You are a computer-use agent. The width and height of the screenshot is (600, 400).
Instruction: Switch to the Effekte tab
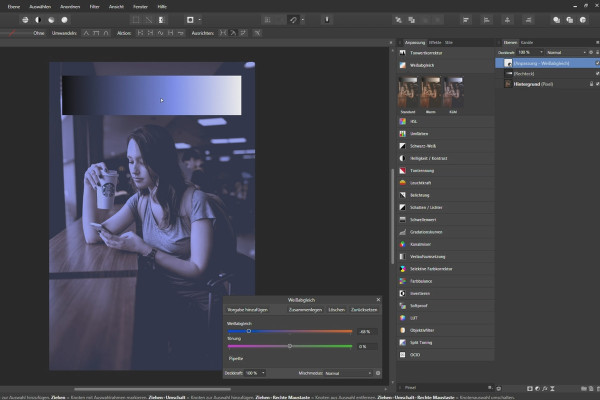pyautogui.click(x=435, y=42)
